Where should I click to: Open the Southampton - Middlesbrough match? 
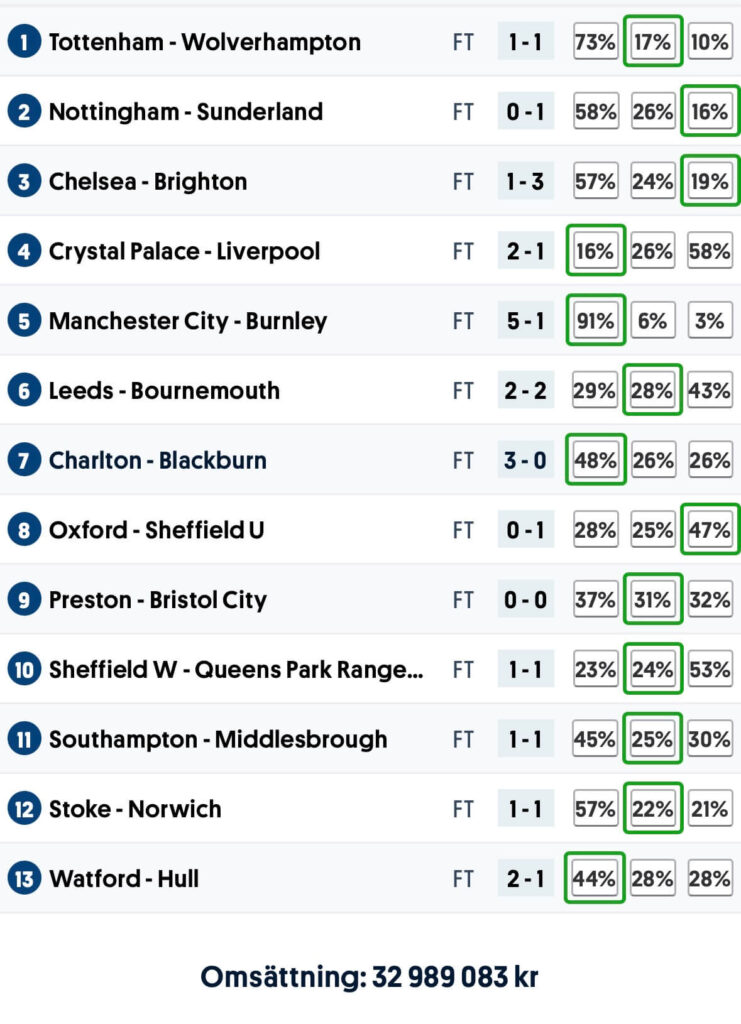pyautogui.click(x=218, y=740)
